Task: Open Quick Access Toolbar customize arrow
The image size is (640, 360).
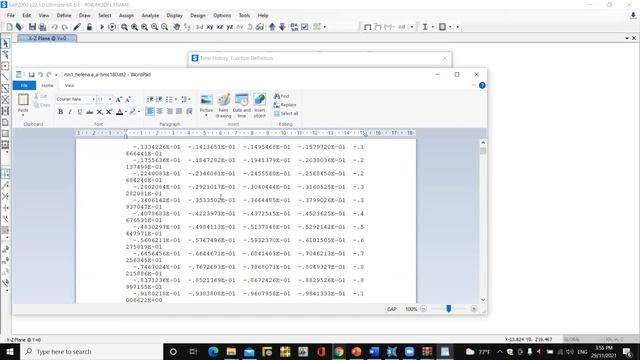Action: [56, 75]
